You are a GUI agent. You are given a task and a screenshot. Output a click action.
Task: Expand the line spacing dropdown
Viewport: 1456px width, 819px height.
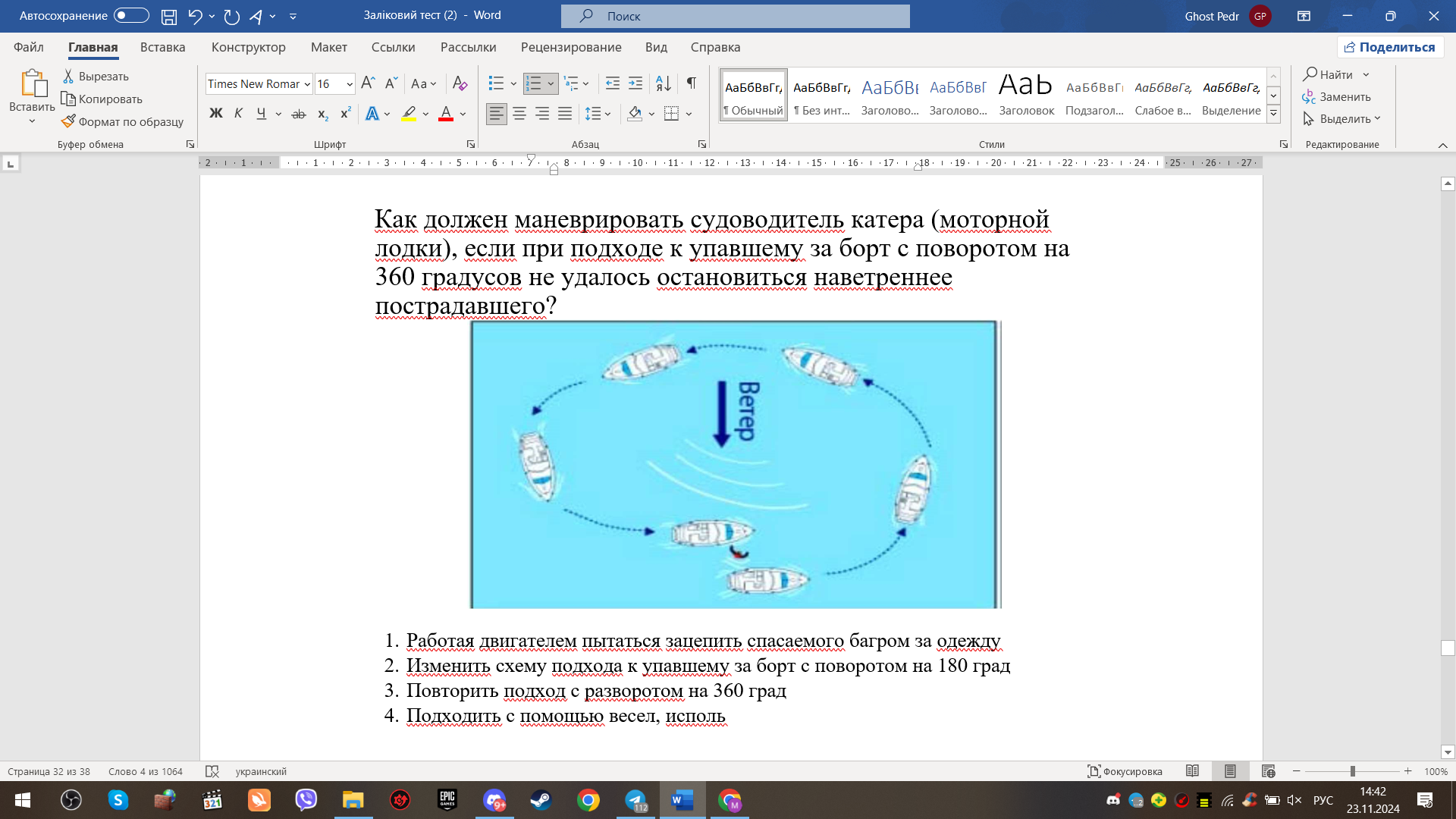pos(608,115)
